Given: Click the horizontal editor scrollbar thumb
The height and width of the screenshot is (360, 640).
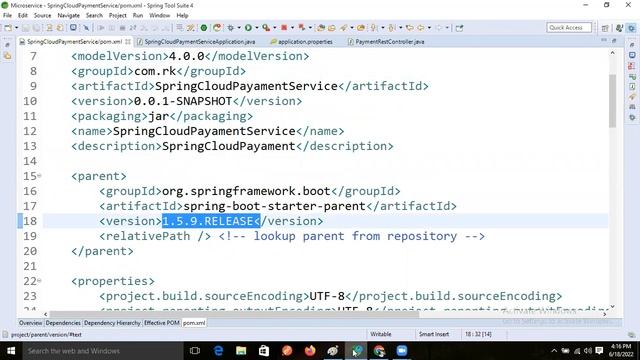Looking at the screenshot, I should tap(234, 314).
